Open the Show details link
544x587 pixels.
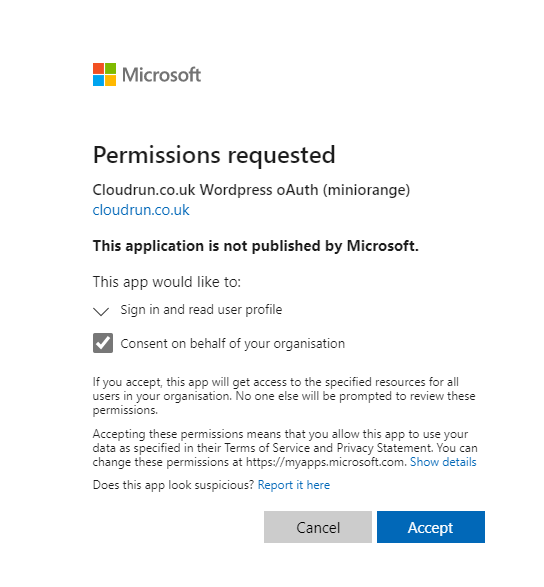click(x=443, y=462)
